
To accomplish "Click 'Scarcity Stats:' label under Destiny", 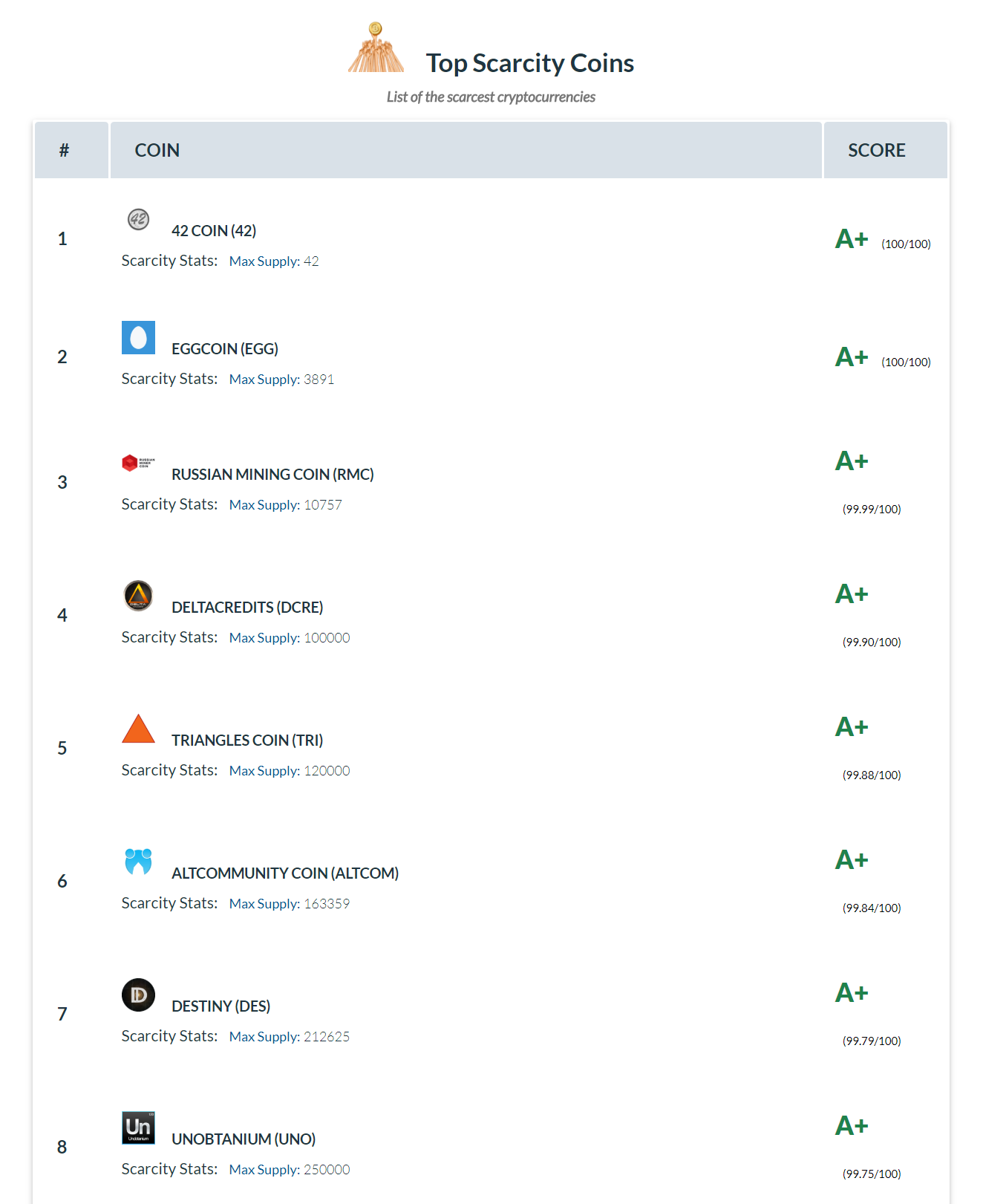I will coord(169,1036).
